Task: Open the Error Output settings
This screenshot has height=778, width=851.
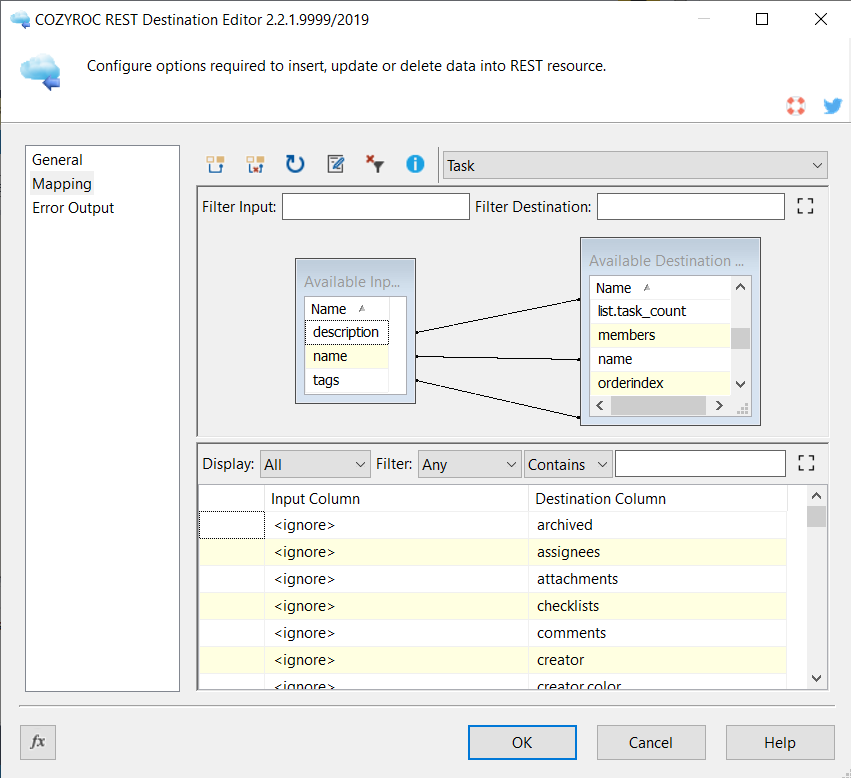Action: click(x=72, y=207)
